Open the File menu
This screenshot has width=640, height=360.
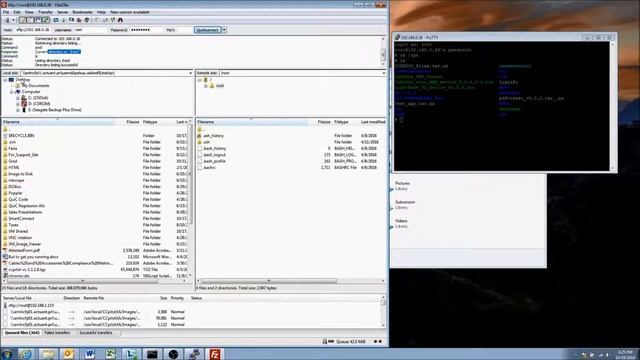6,12
